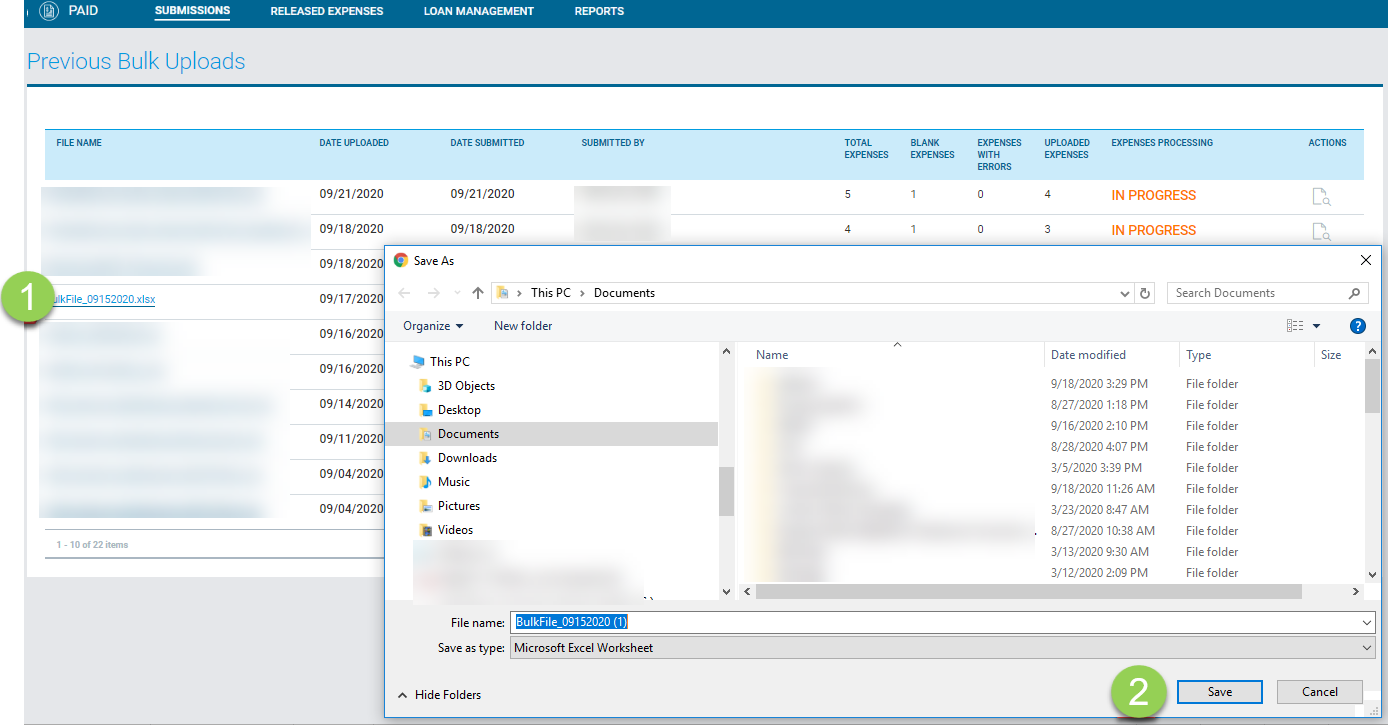The image size is (1388, 725).
Task: Open the Loan Management tab
Action: coord(478,12)
